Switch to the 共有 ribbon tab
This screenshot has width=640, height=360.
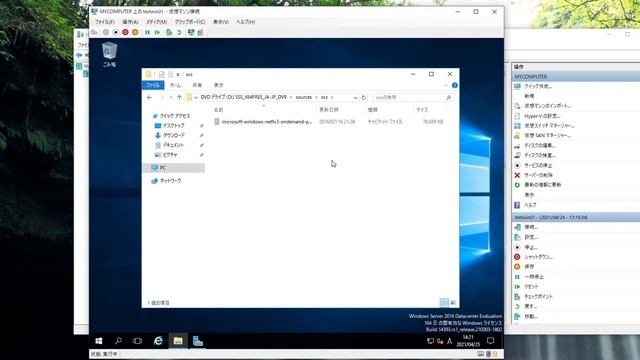[x=197, y=85]
